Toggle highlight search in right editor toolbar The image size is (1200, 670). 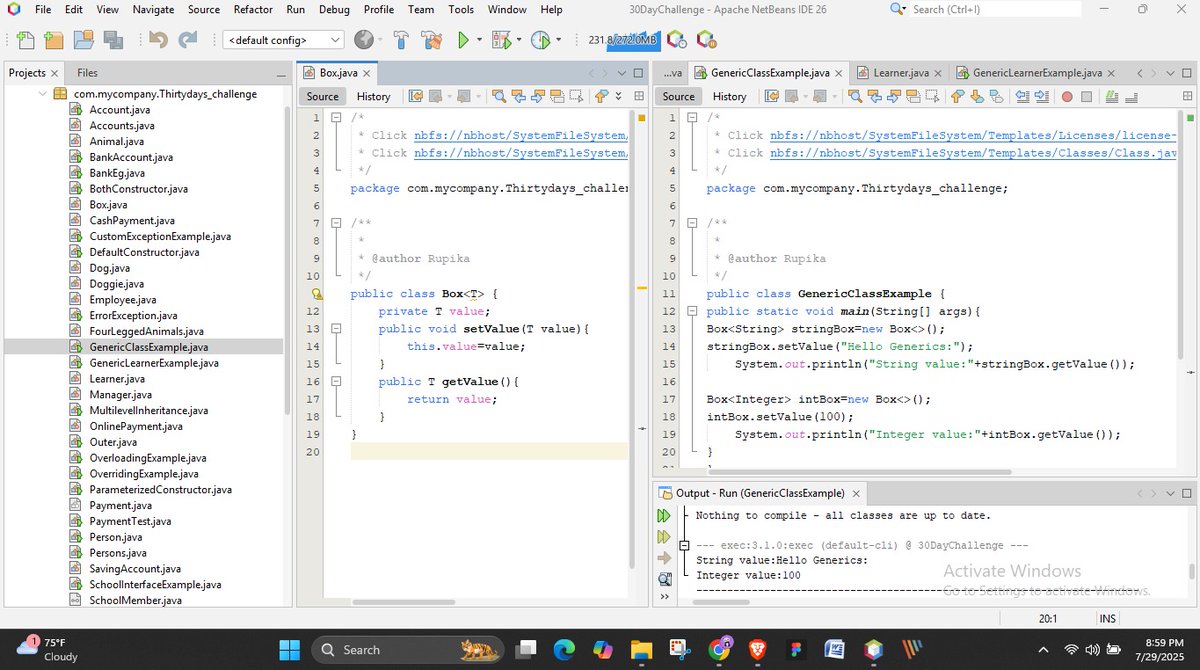click(x=914, y=96)
